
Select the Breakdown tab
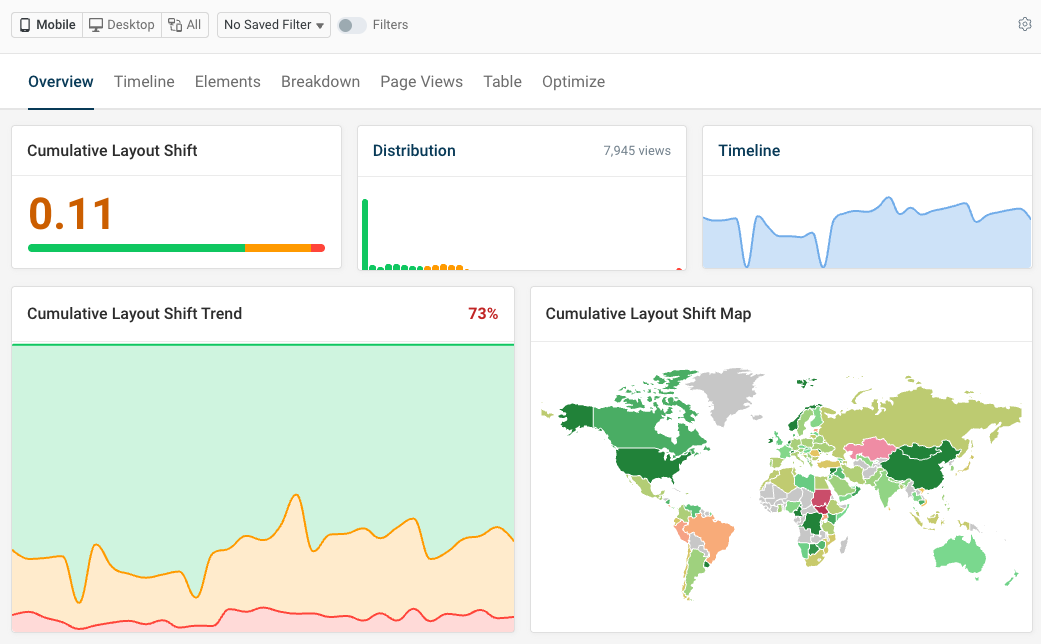tap(320, 81)
